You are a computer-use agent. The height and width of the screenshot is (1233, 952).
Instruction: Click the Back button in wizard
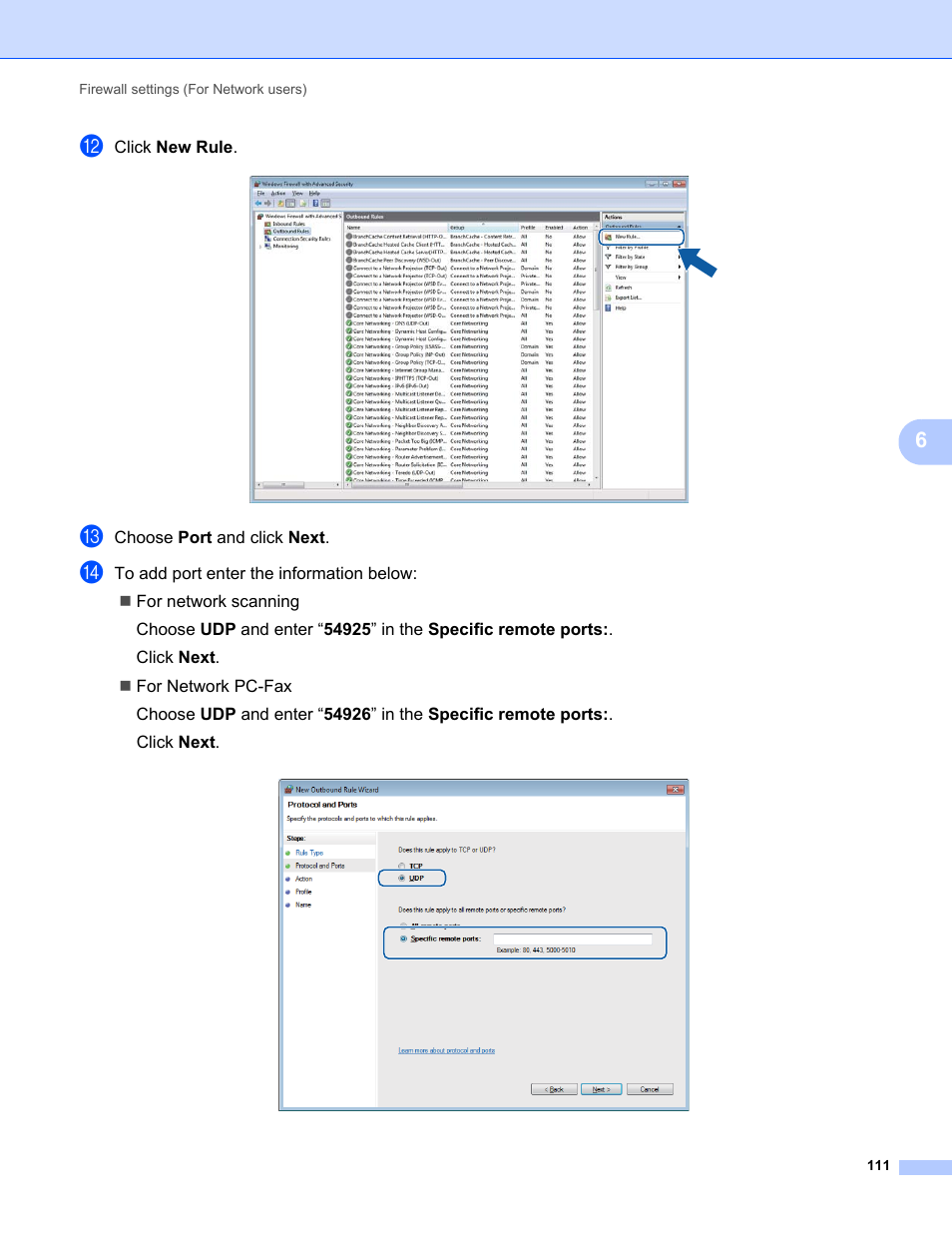tap(555, 1089)
